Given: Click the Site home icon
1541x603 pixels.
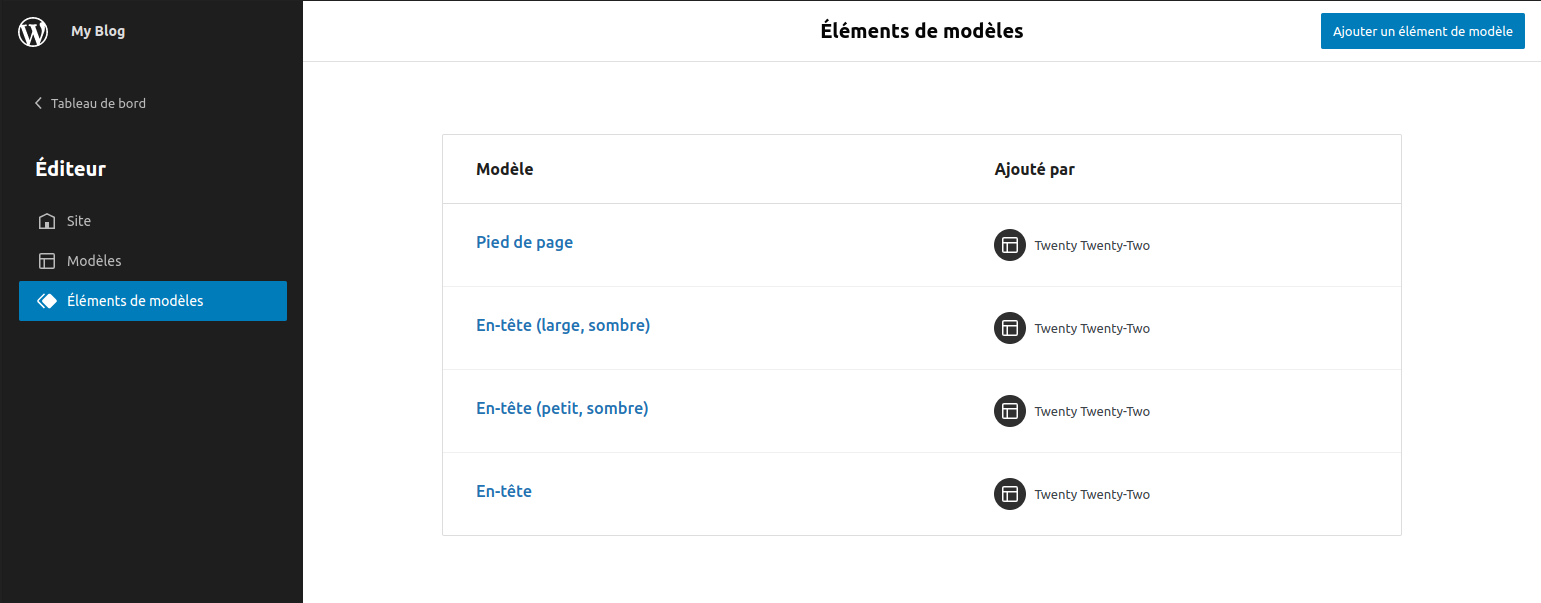Looking at the screenshot, I should pyautogui.click(x=46, y=221).
